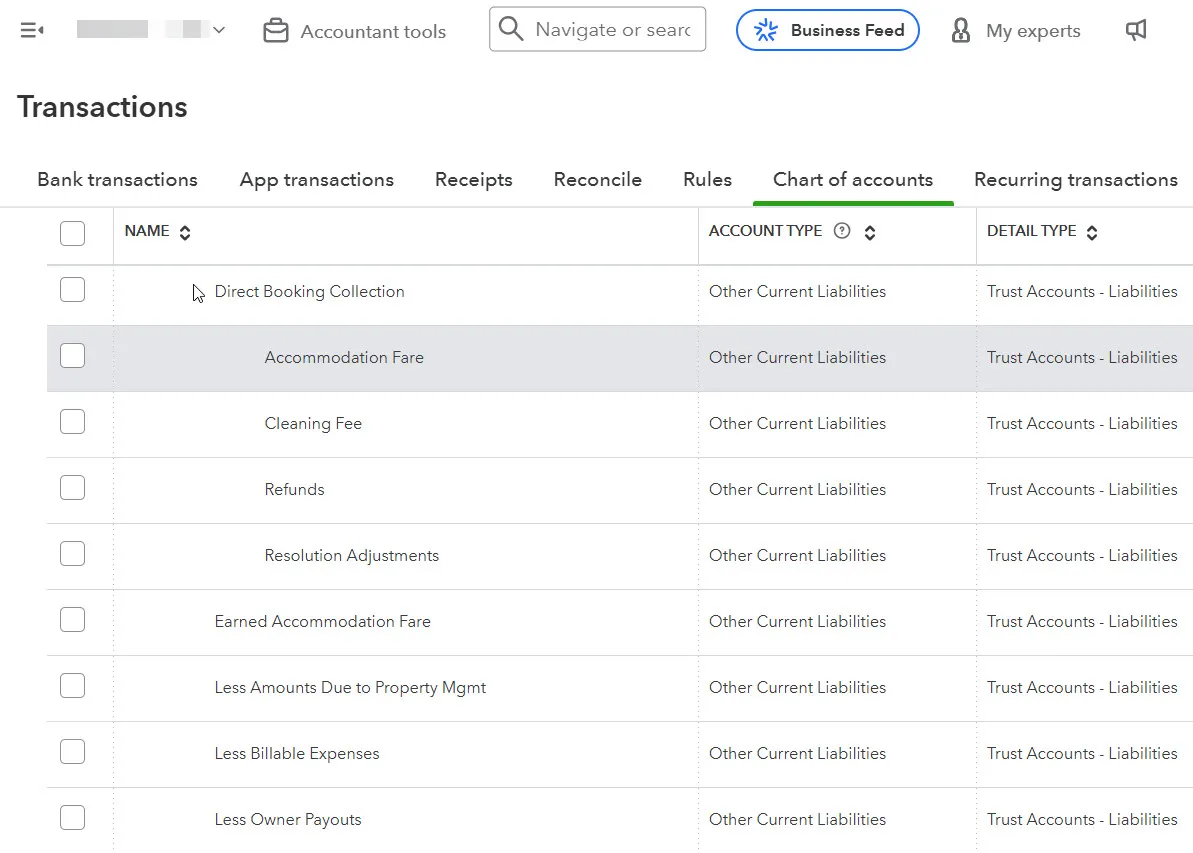Sort by Name column arrows
The image size is (1193, 853).
tap(185, 232)
